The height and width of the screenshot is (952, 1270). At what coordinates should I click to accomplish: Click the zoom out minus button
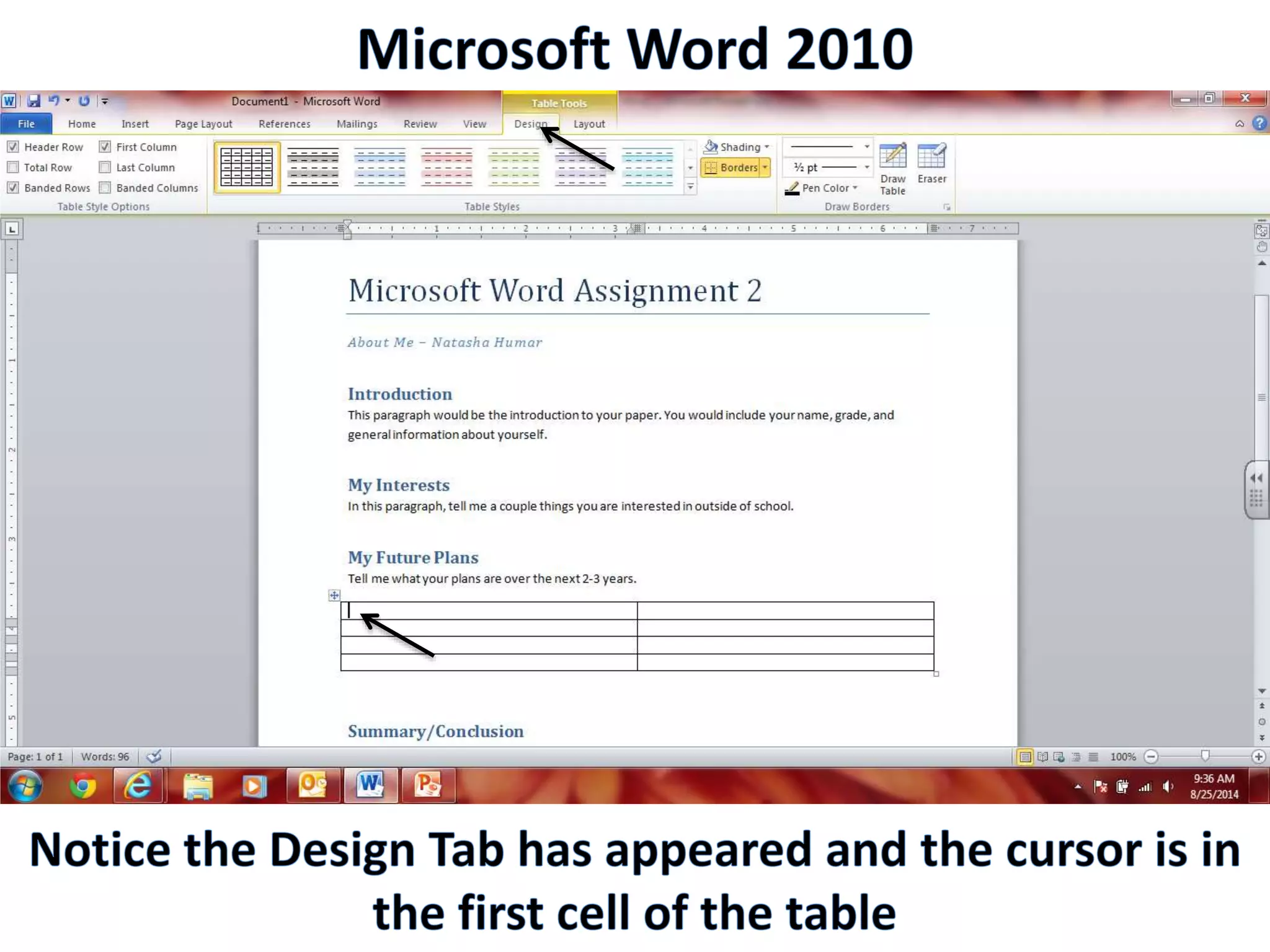point(1151,756)
